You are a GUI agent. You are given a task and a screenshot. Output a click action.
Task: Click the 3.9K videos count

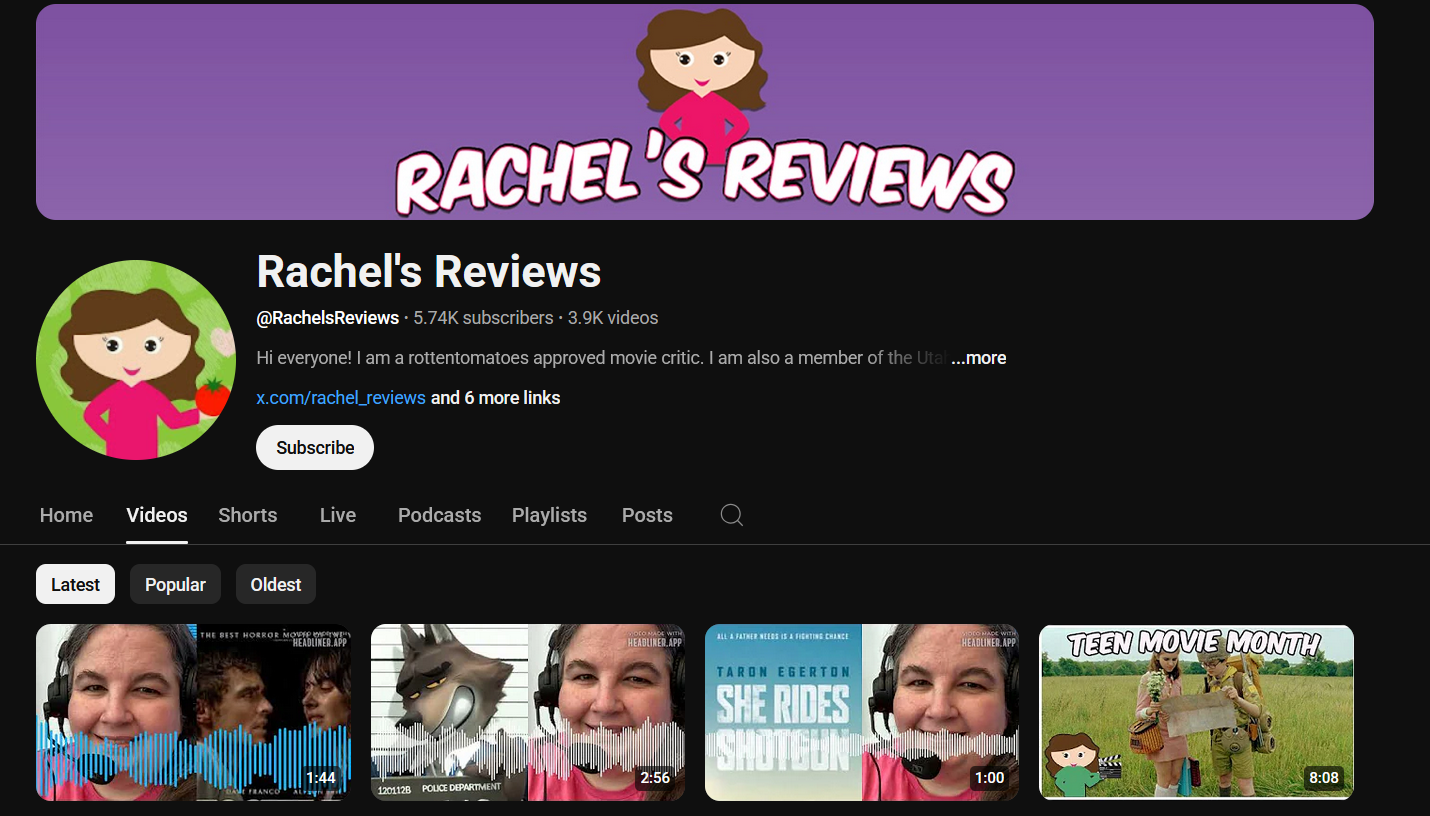[x=613, y=318]
